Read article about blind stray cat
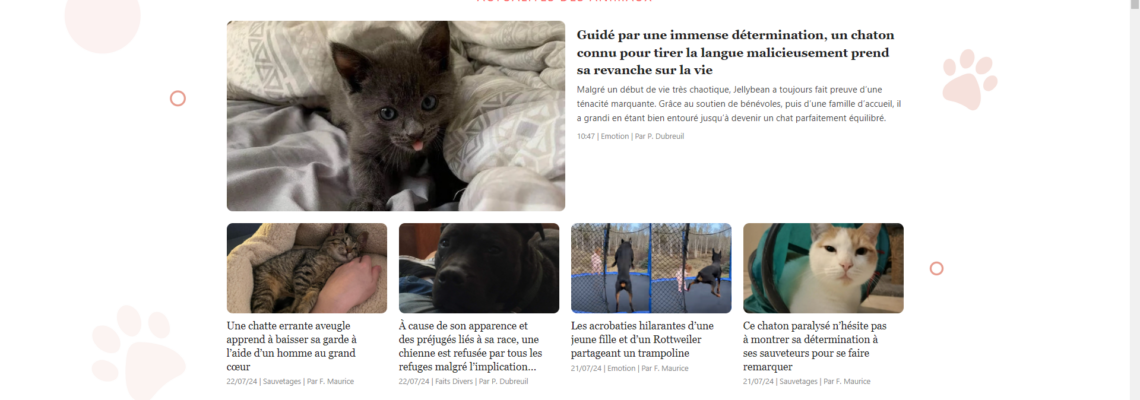This screenshot has height=400, width=1140. point(292,346)
